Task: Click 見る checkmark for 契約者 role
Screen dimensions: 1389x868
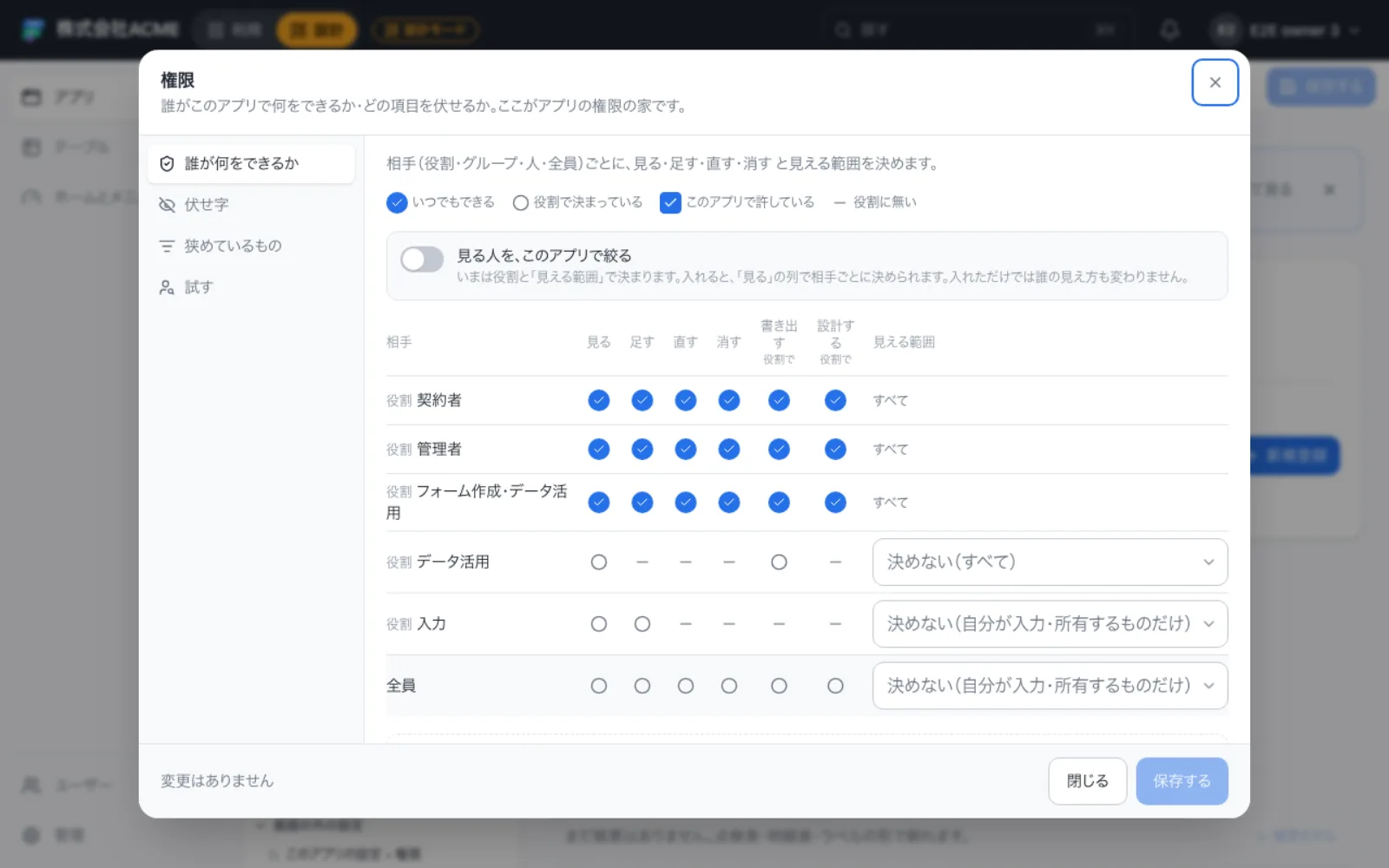Action: (599, 400)
